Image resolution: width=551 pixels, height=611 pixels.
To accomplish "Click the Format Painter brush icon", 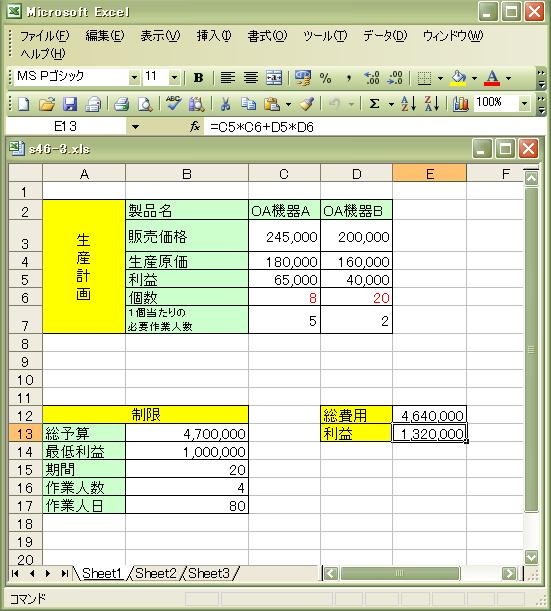I will (307, 104).
